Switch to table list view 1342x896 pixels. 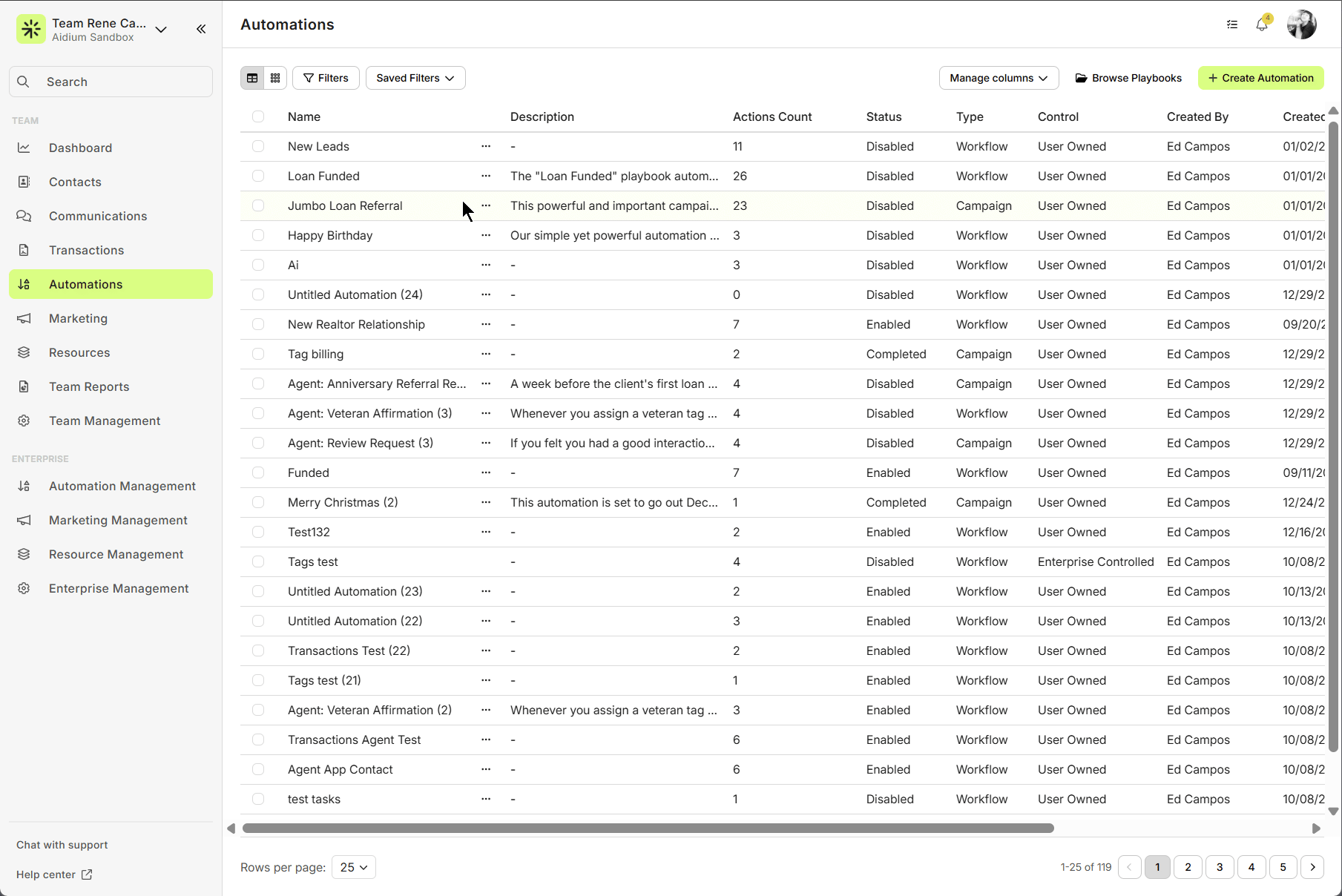252,78
